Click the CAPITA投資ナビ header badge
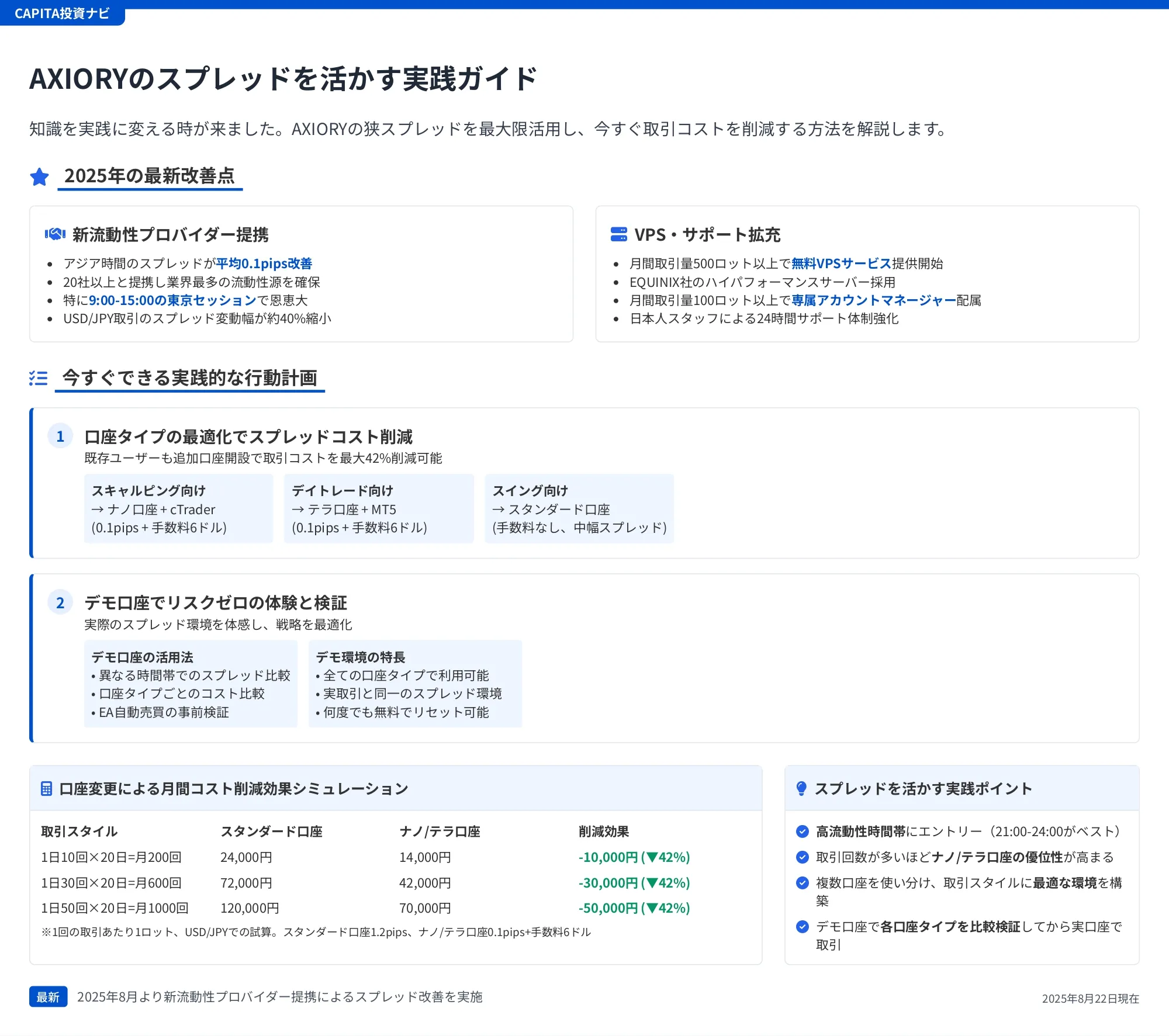Screen dimensions: 1169x1036 (62, 13)
